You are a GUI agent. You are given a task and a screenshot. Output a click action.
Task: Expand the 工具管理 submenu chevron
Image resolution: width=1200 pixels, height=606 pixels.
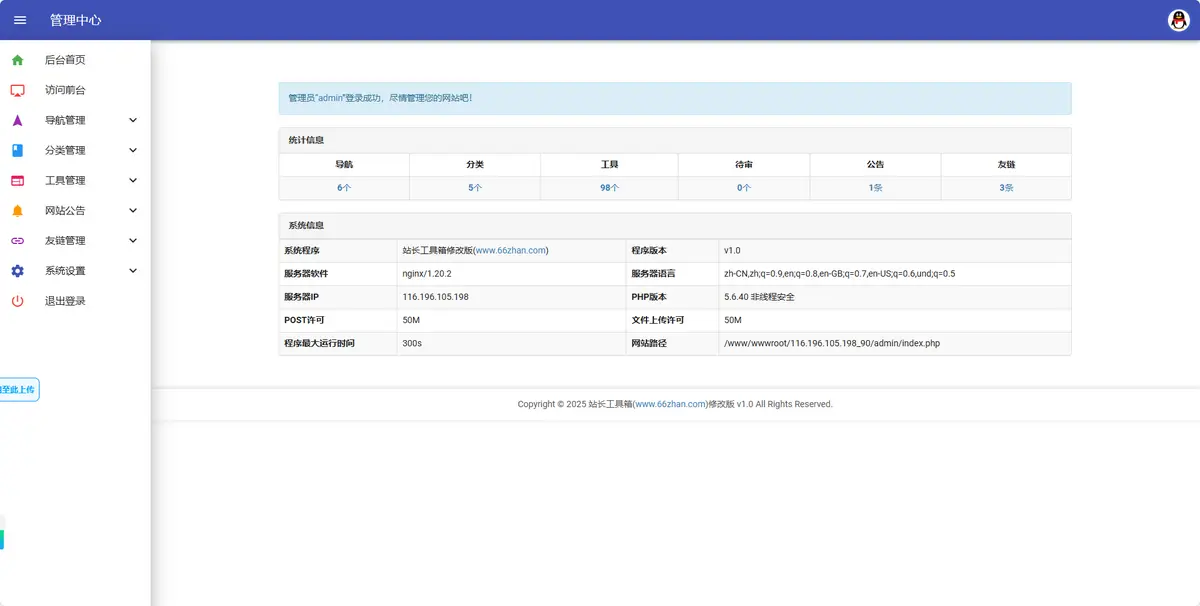pyautogui.click(x=133, y=180)
